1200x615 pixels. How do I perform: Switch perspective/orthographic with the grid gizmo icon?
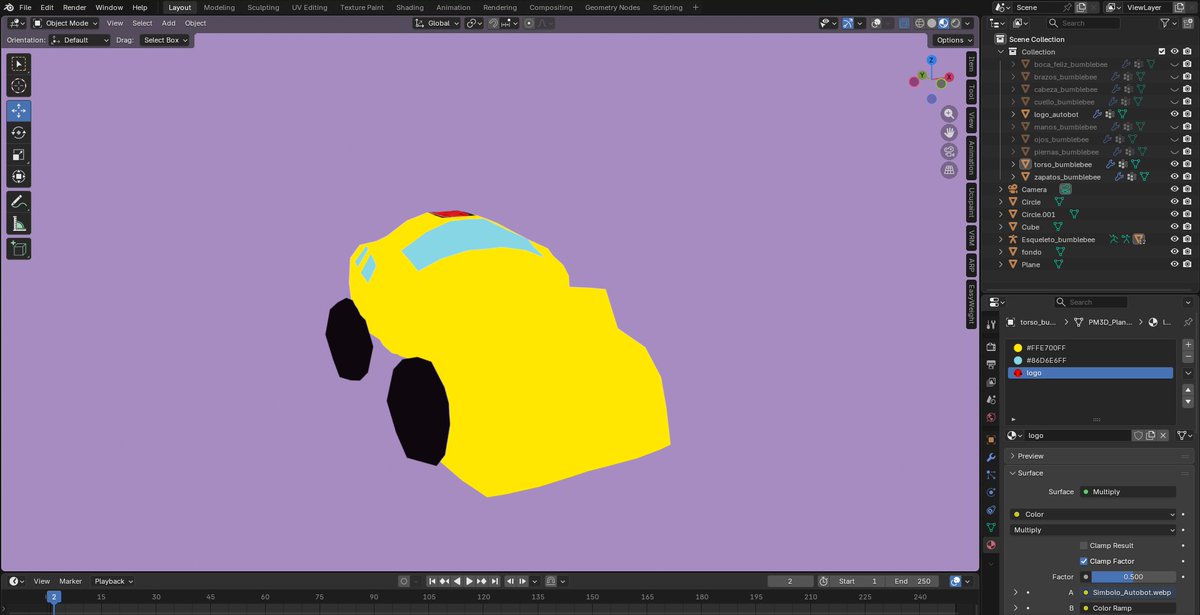tap(949, 170)
